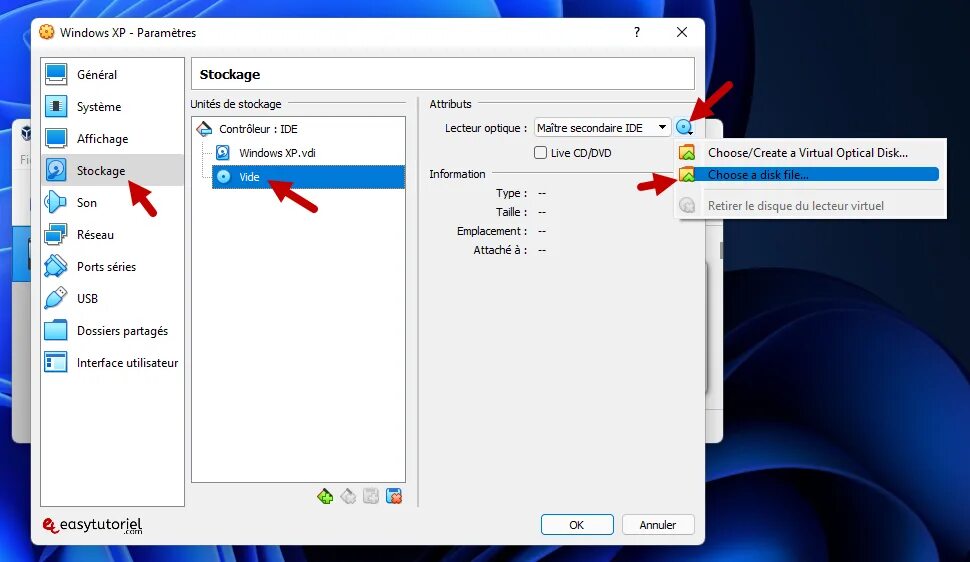
Task: Add a new storage controller
Action: click(325, 496)
